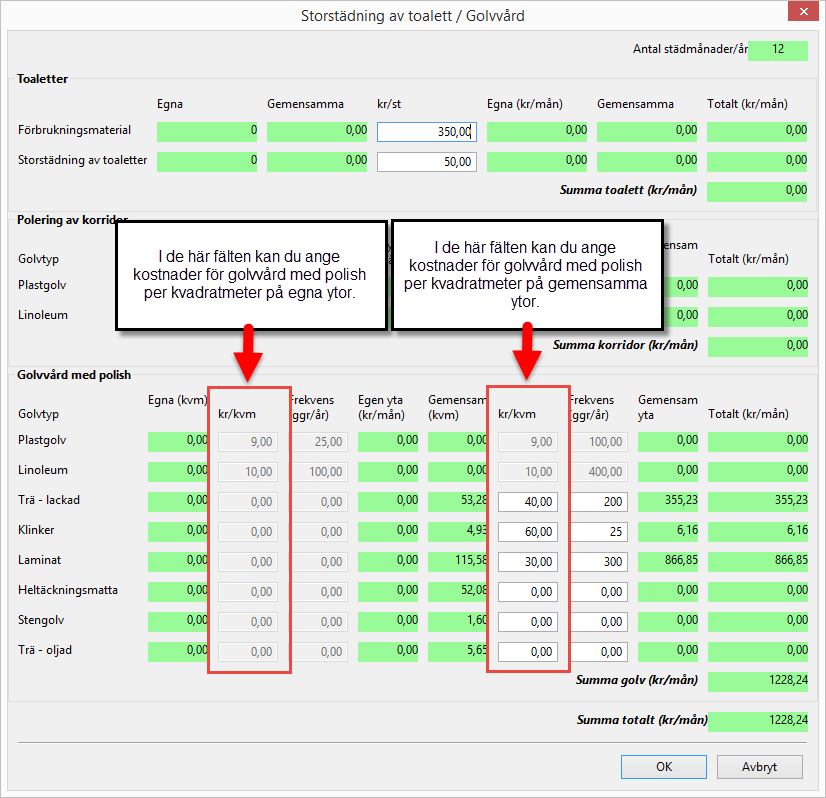Select Trä - oljad frequency field for shared areas
Screen dimensions: 826x798
tap(598, 651)
